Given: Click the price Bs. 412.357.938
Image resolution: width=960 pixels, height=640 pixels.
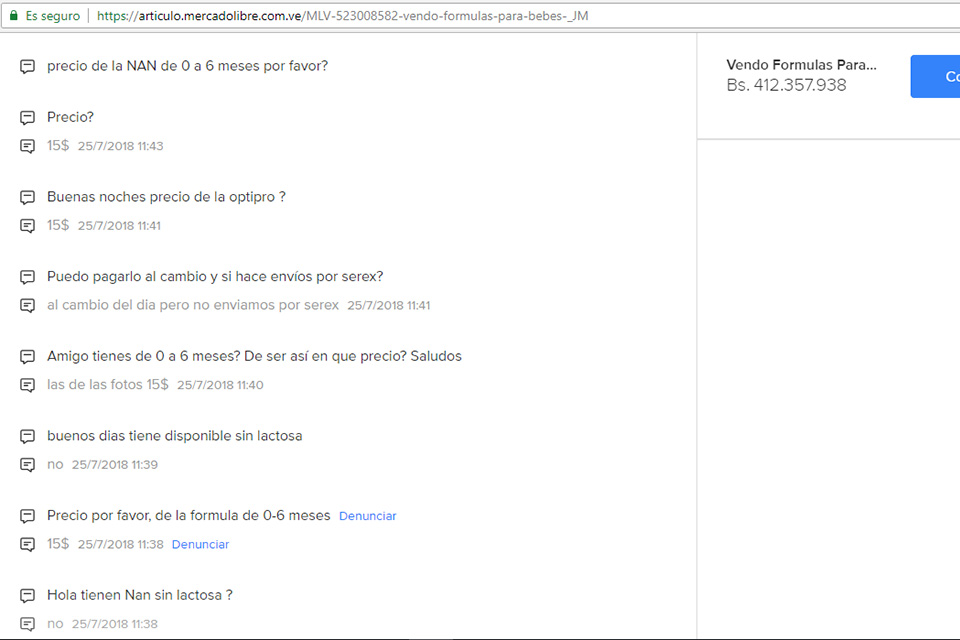Looking at the screenshot, I should click(x=786, y=86).
